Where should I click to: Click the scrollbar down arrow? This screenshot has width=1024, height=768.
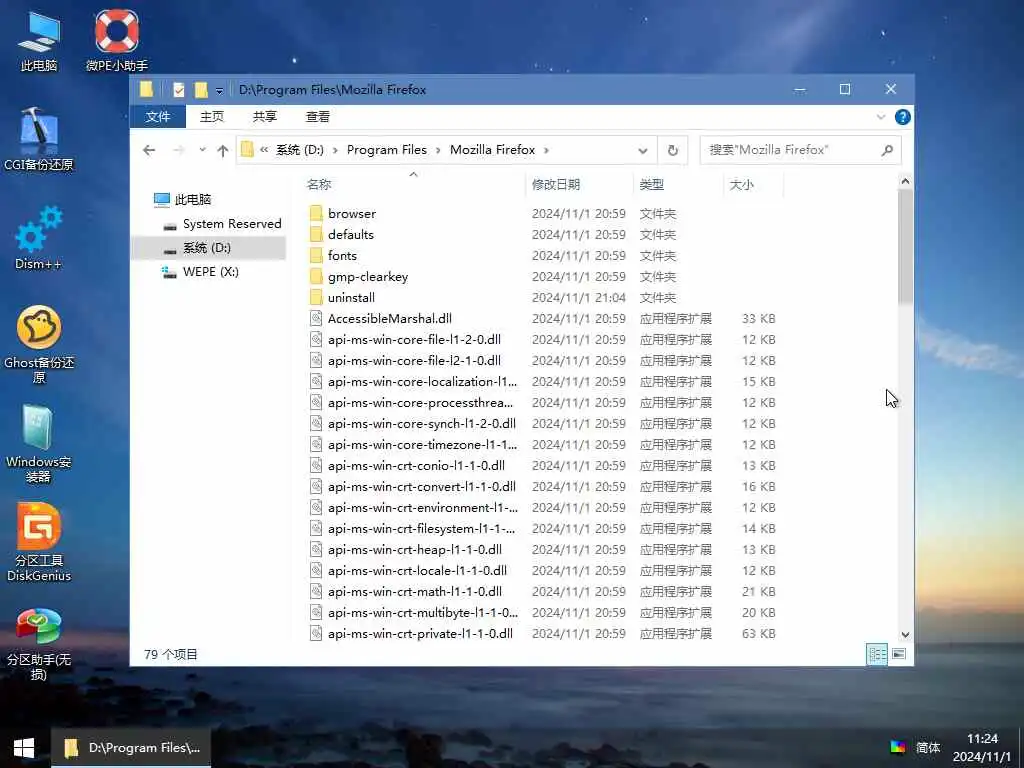(905, 635)
